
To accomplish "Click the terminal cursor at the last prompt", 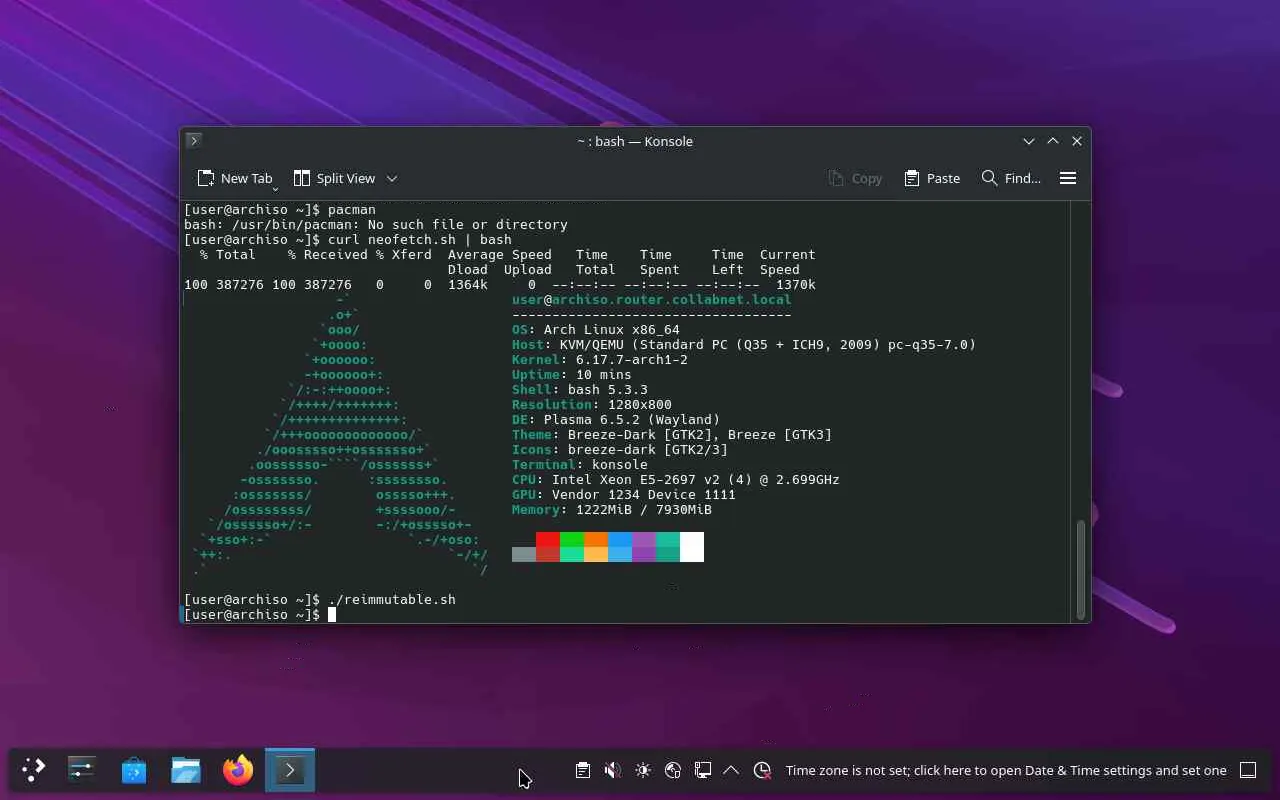I will point(332,614).
